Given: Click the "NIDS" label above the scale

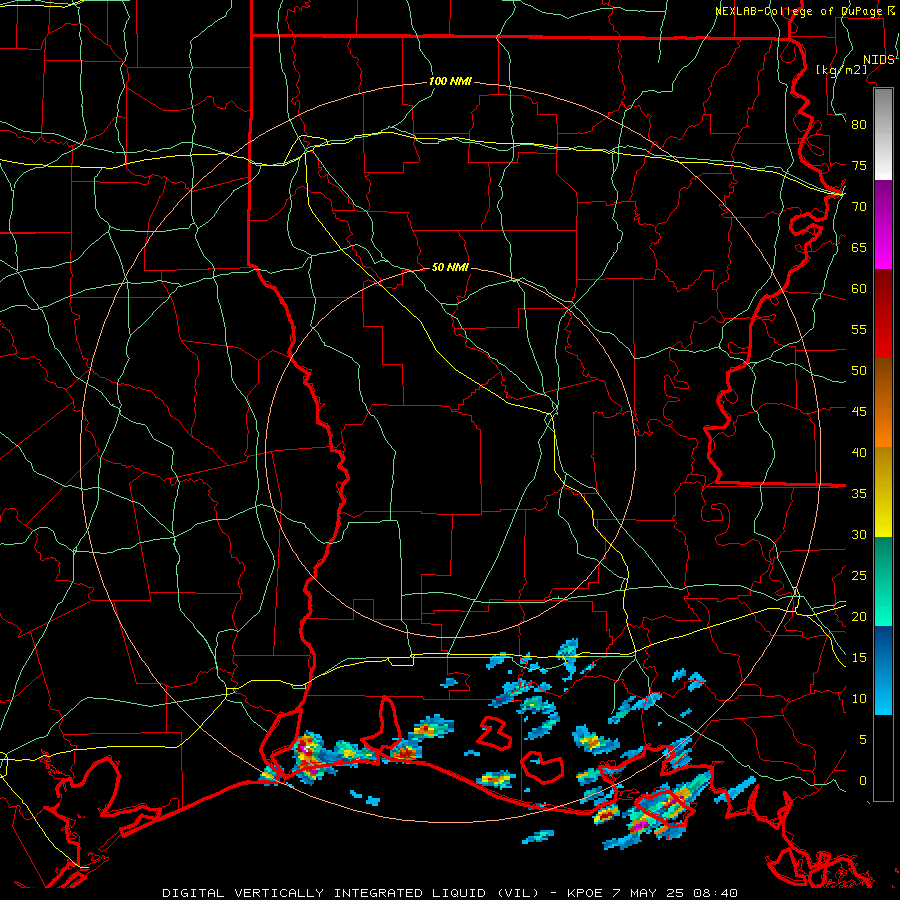Looking at the screenshot, I should (878, 60).
